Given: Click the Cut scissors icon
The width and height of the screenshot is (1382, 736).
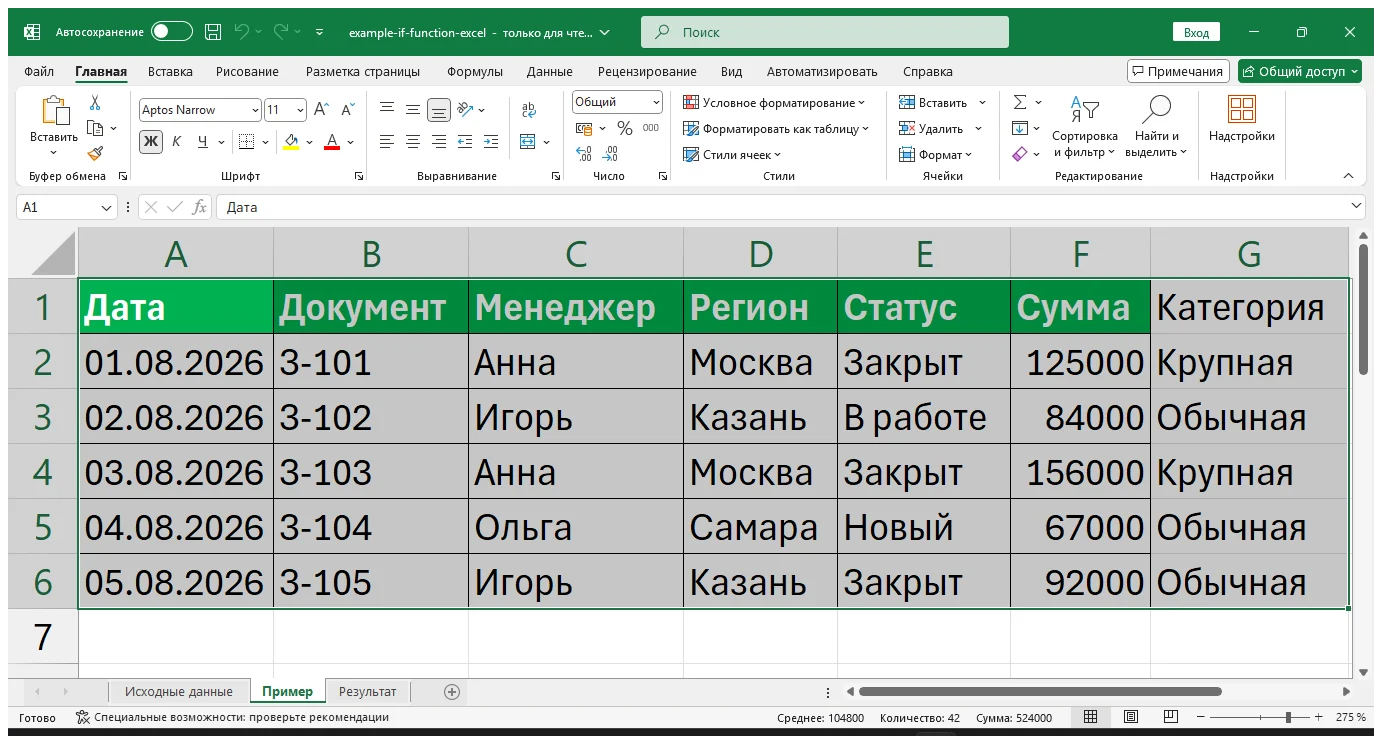Looking at the screenshot, I should click(x=95, y=103).
